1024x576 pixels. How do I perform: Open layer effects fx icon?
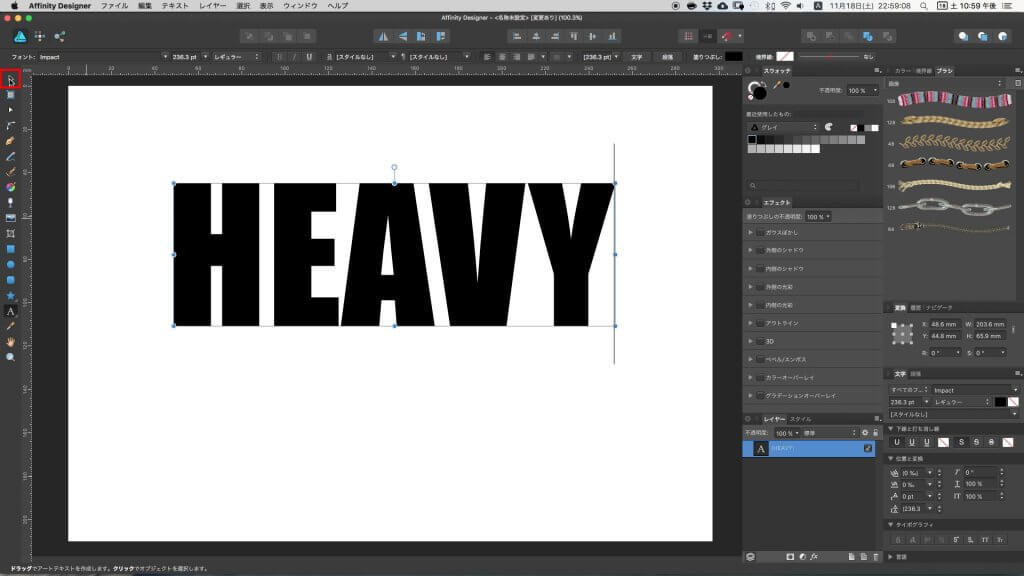point(814,557)
